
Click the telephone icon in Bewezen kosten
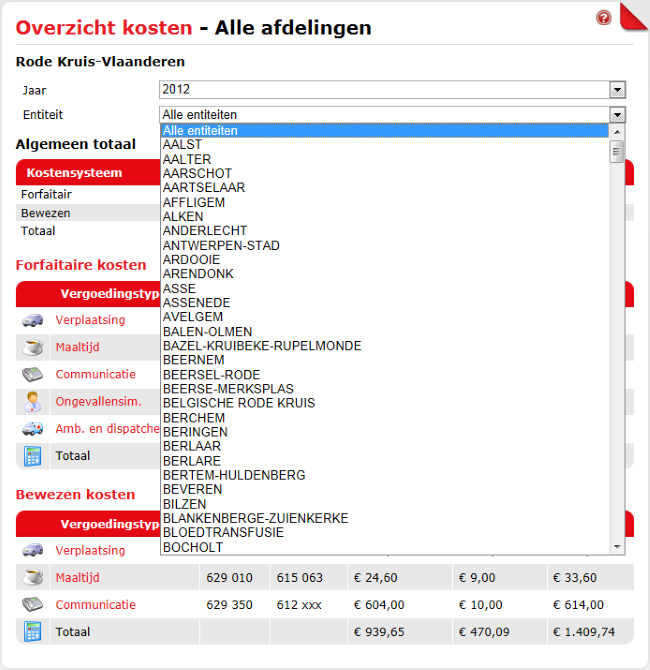pos(32,605)
